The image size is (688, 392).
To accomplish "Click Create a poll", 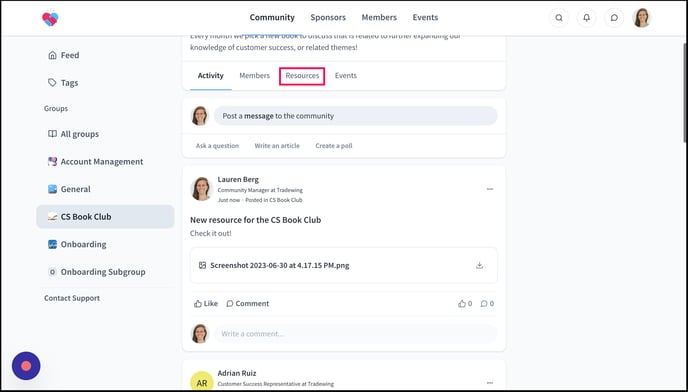I will [x=334, y=146].
